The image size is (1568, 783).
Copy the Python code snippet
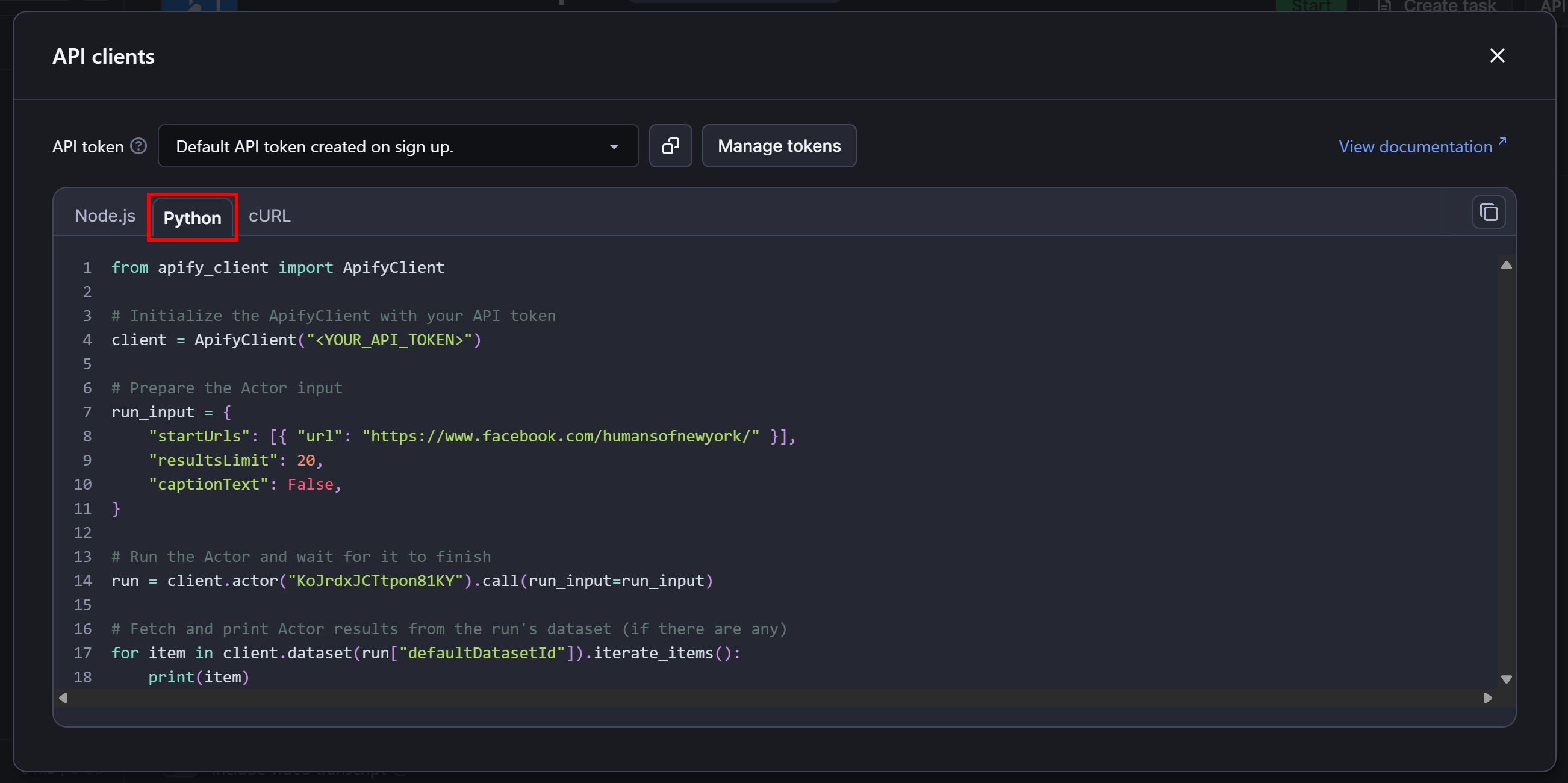1489,212
